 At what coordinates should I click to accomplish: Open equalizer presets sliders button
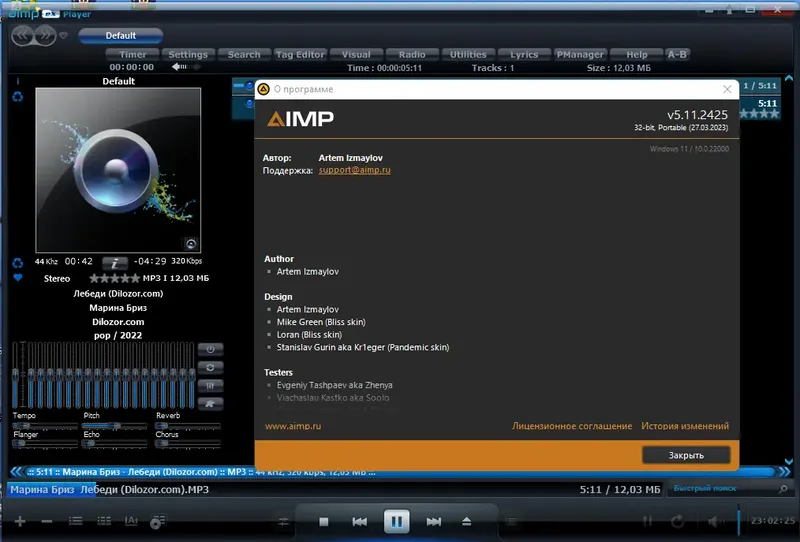(x=210, y=386)
